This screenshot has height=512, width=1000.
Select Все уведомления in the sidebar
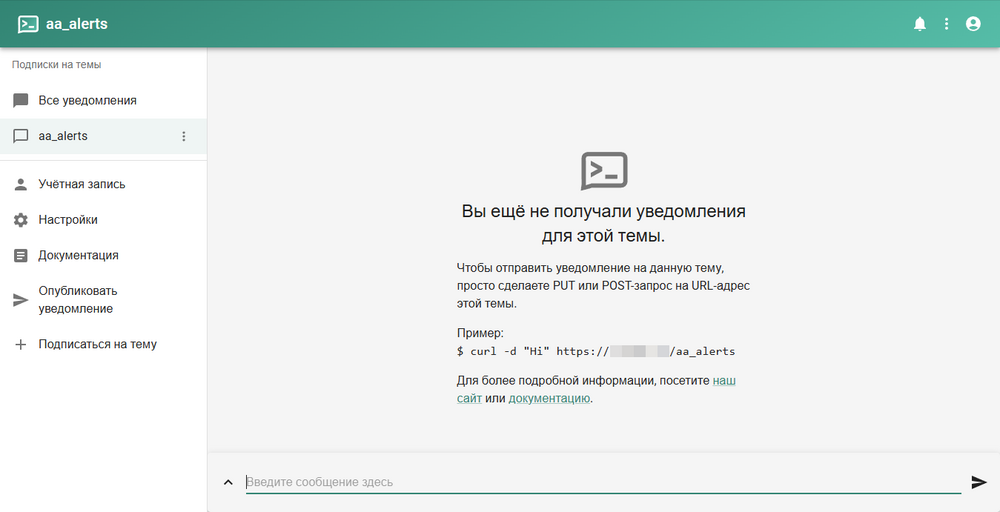pyautogui.click(x=87, y=101)
